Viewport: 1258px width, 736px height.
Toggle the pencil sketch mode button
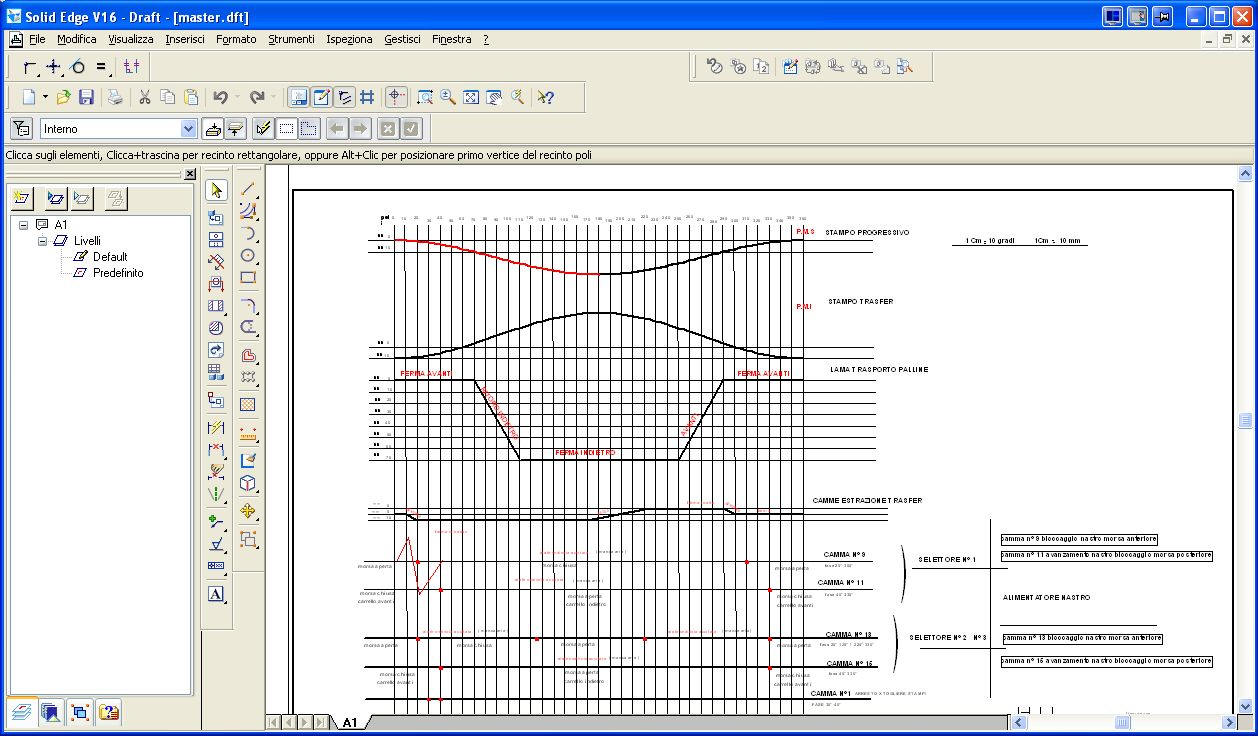(x=322, y=97)
